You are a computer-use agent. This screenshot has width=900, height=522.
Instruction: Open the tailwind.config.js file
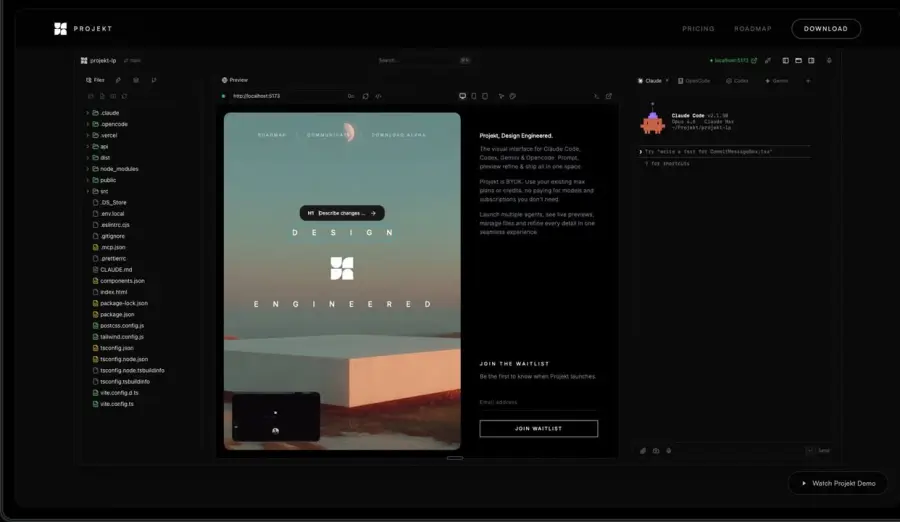click(x=118, y=337)
